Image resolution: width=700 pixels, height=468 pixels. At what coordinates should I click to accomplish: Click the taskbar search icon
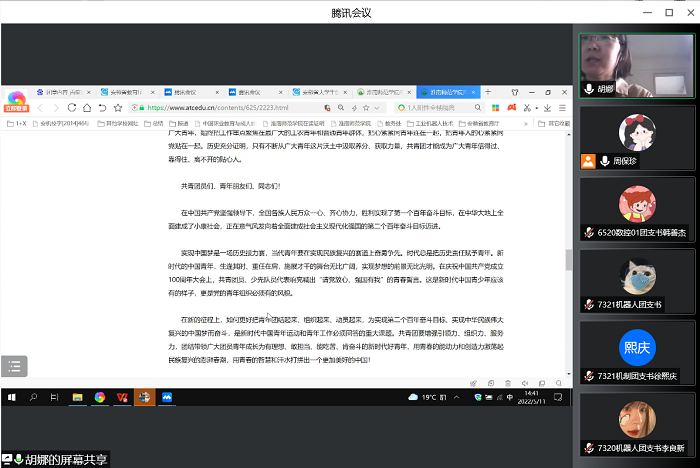click(33, 397)
